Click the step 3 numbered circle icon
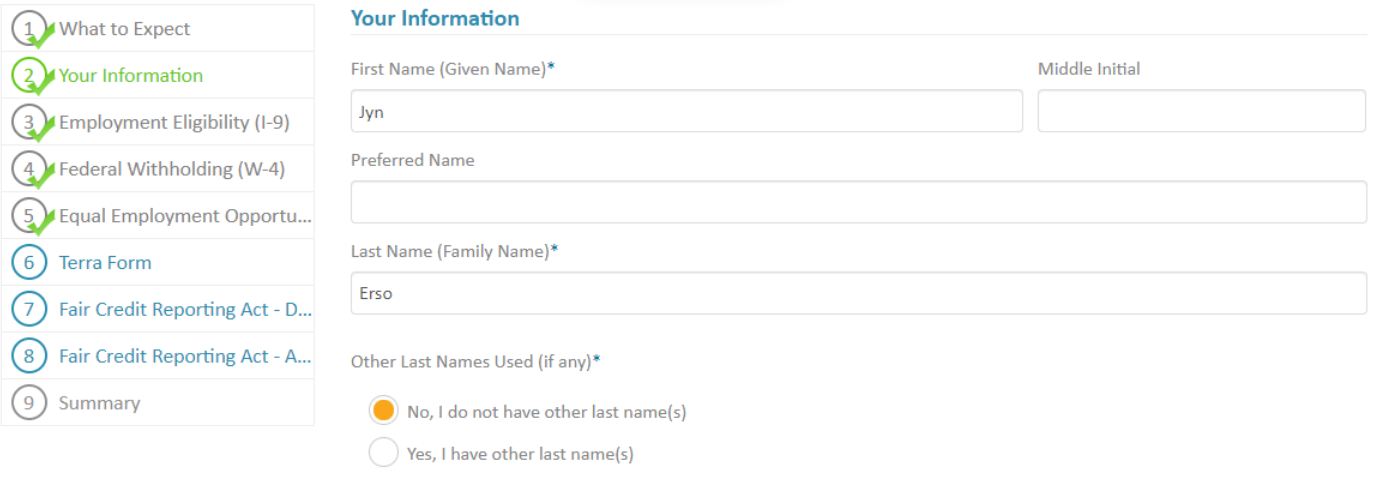1392x496 pixels. (29, 122)
